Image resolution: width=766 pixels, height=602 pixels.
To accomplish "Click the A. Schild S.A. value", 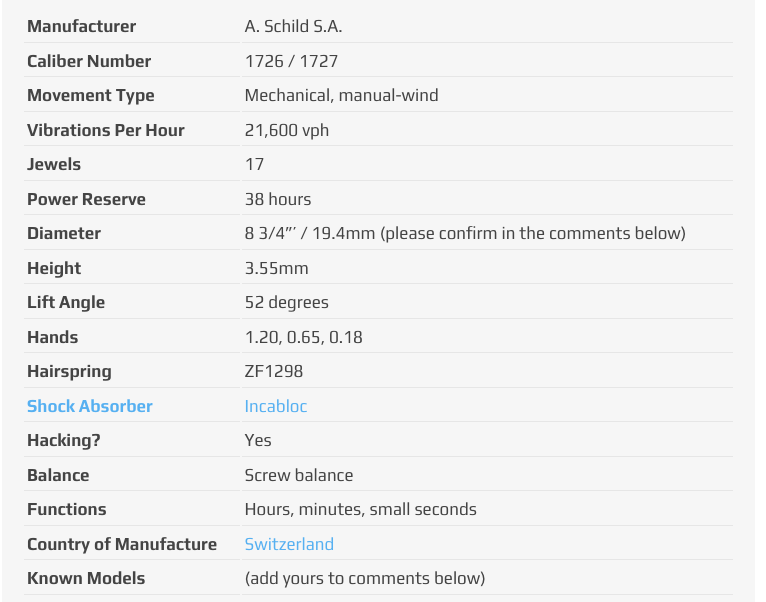I will click(x=293, y=26).
